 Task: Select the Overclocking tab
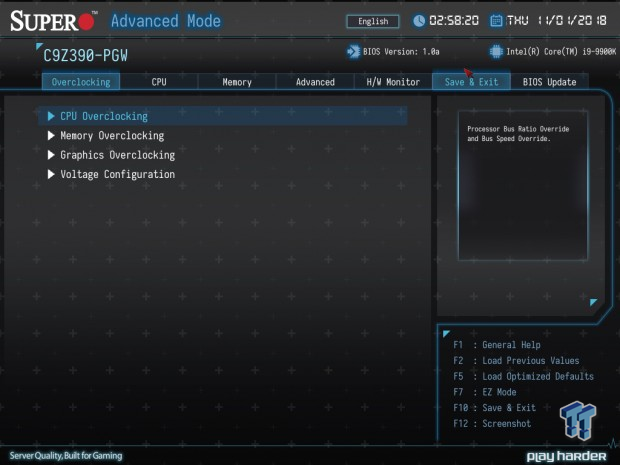tap(81, 82)
